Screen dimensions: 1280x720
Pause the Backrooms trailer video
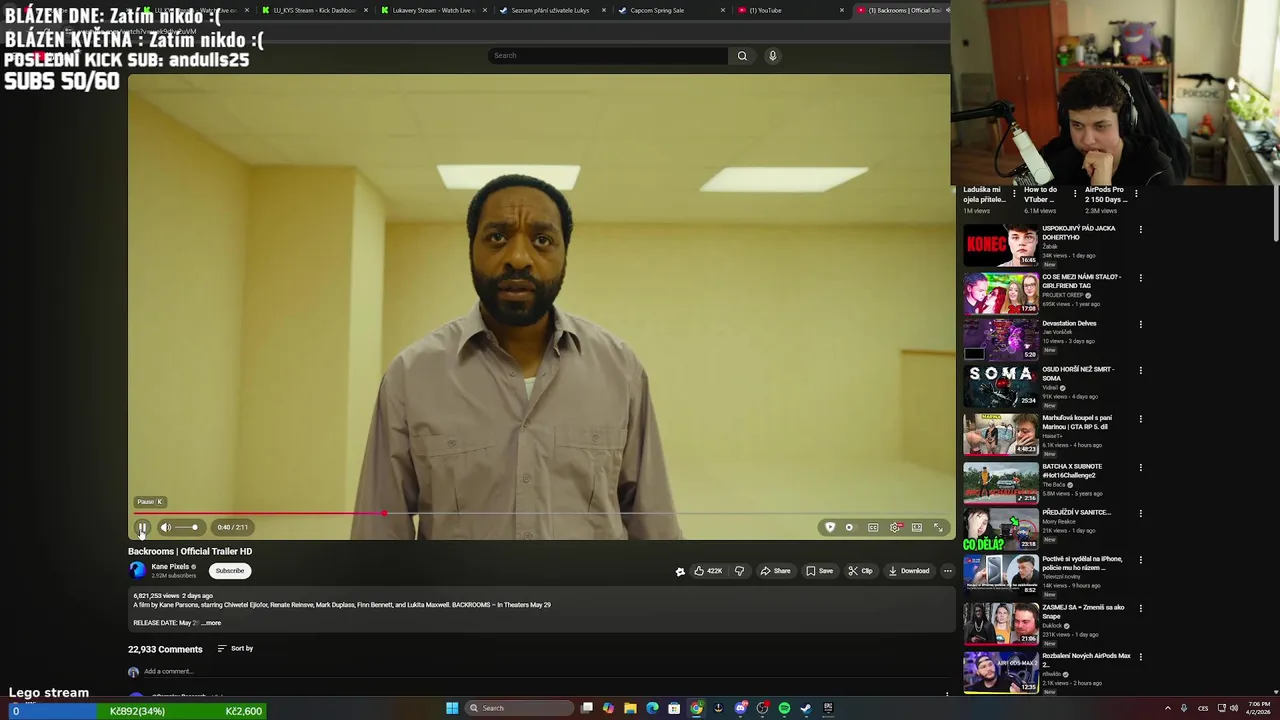click(142, 527)
